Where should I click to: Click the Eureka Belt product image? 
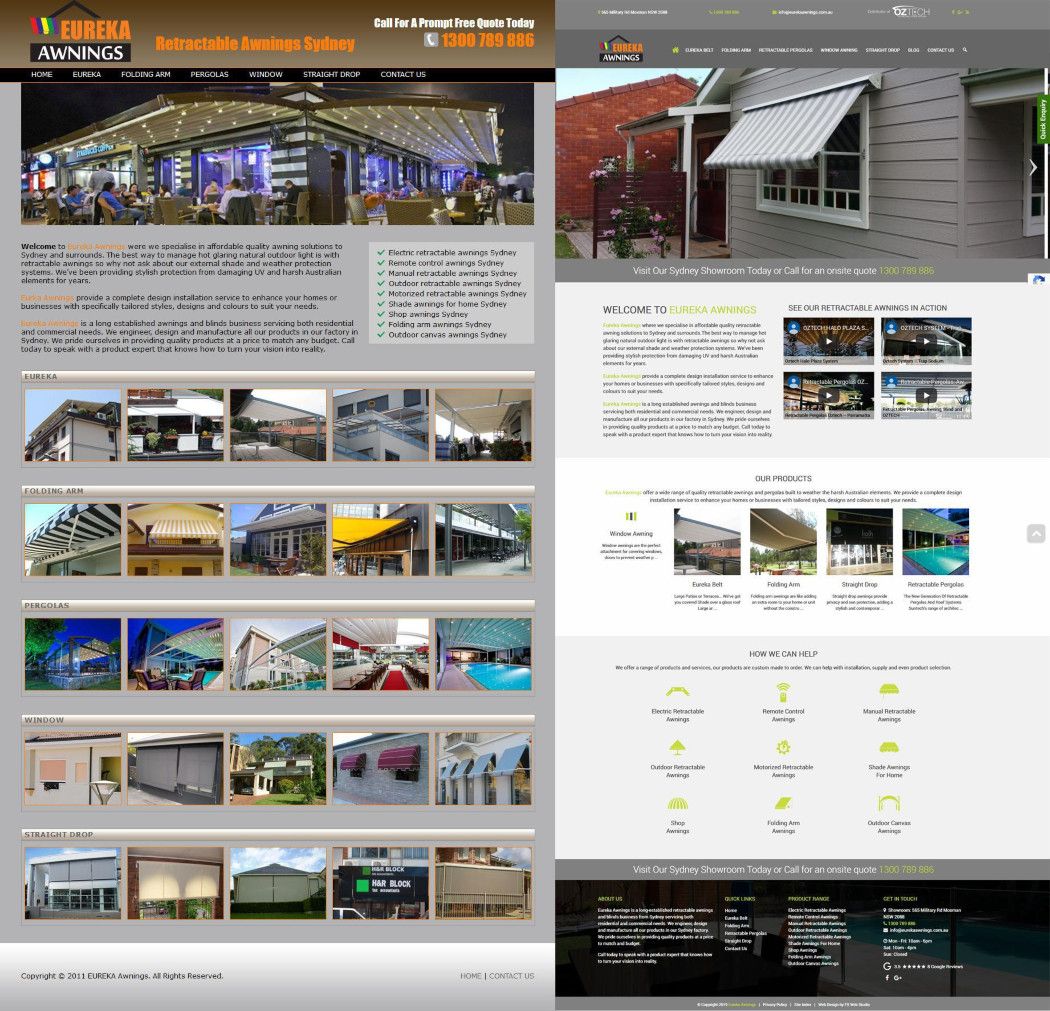click(707, 541)
